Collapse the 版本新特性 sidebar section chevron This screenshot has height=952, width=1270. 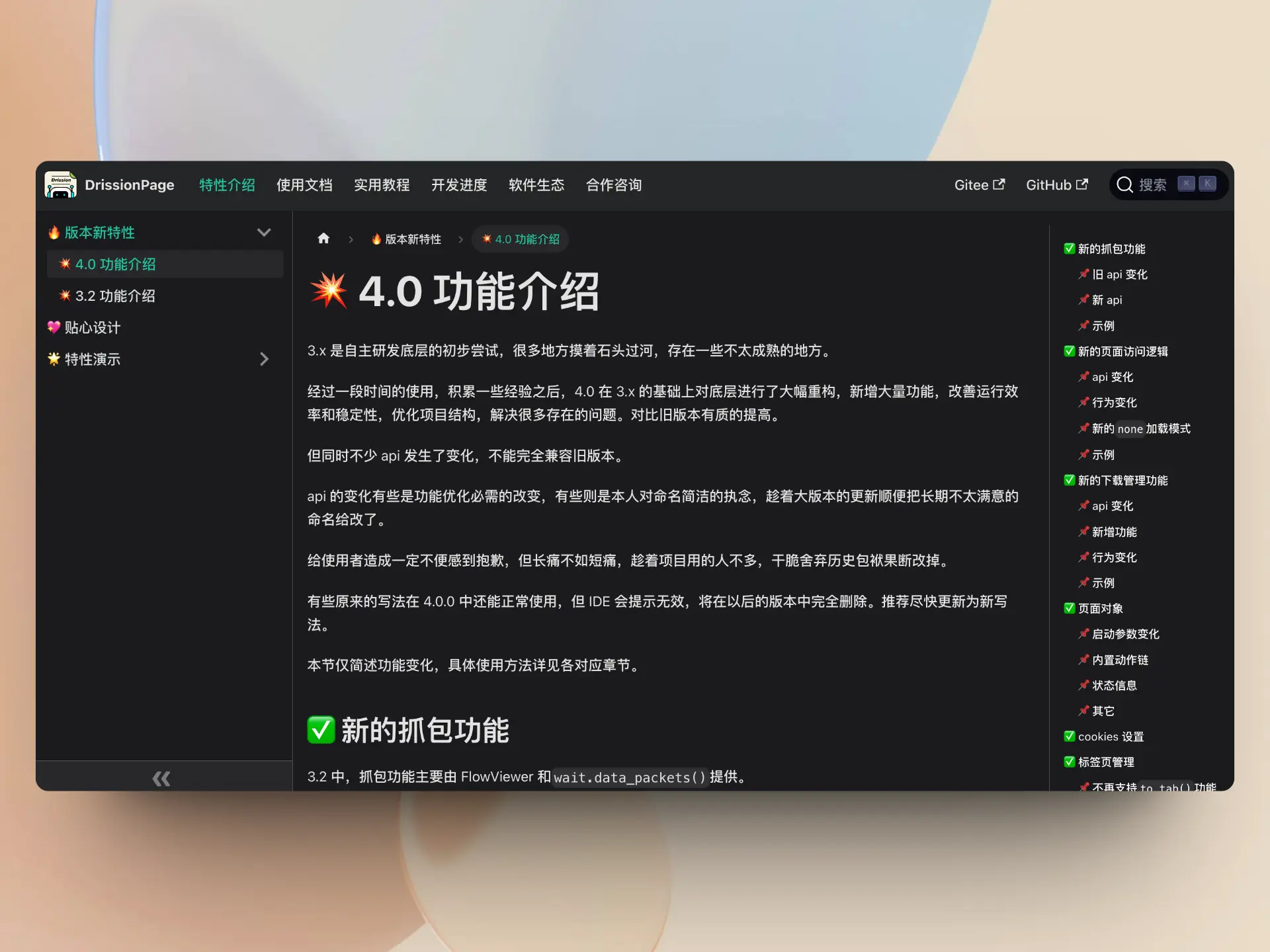(264, 233)
